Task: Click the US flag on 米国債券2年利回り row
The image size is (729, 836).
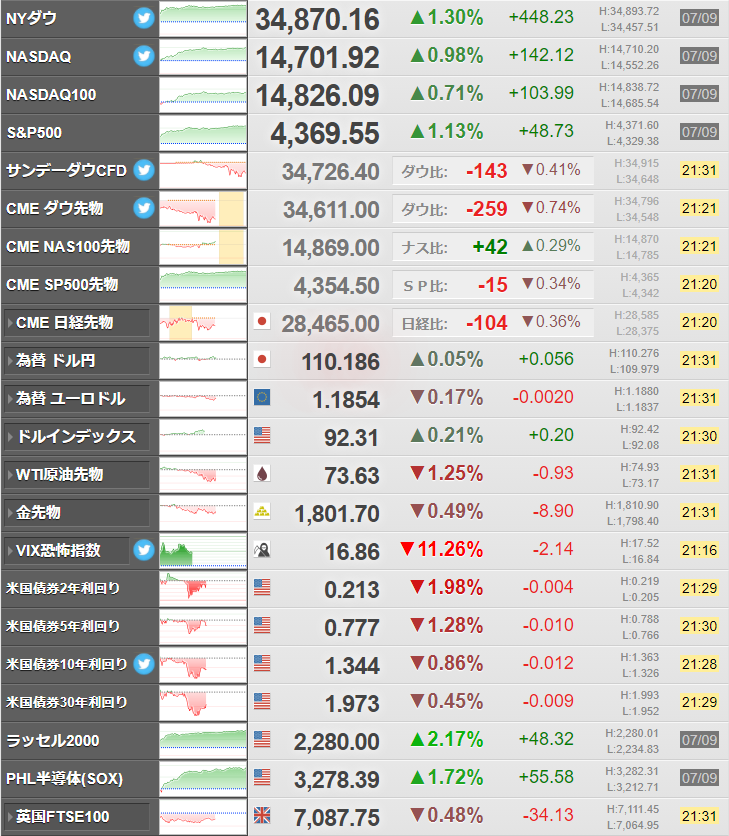Action: (x=262, y=588)
